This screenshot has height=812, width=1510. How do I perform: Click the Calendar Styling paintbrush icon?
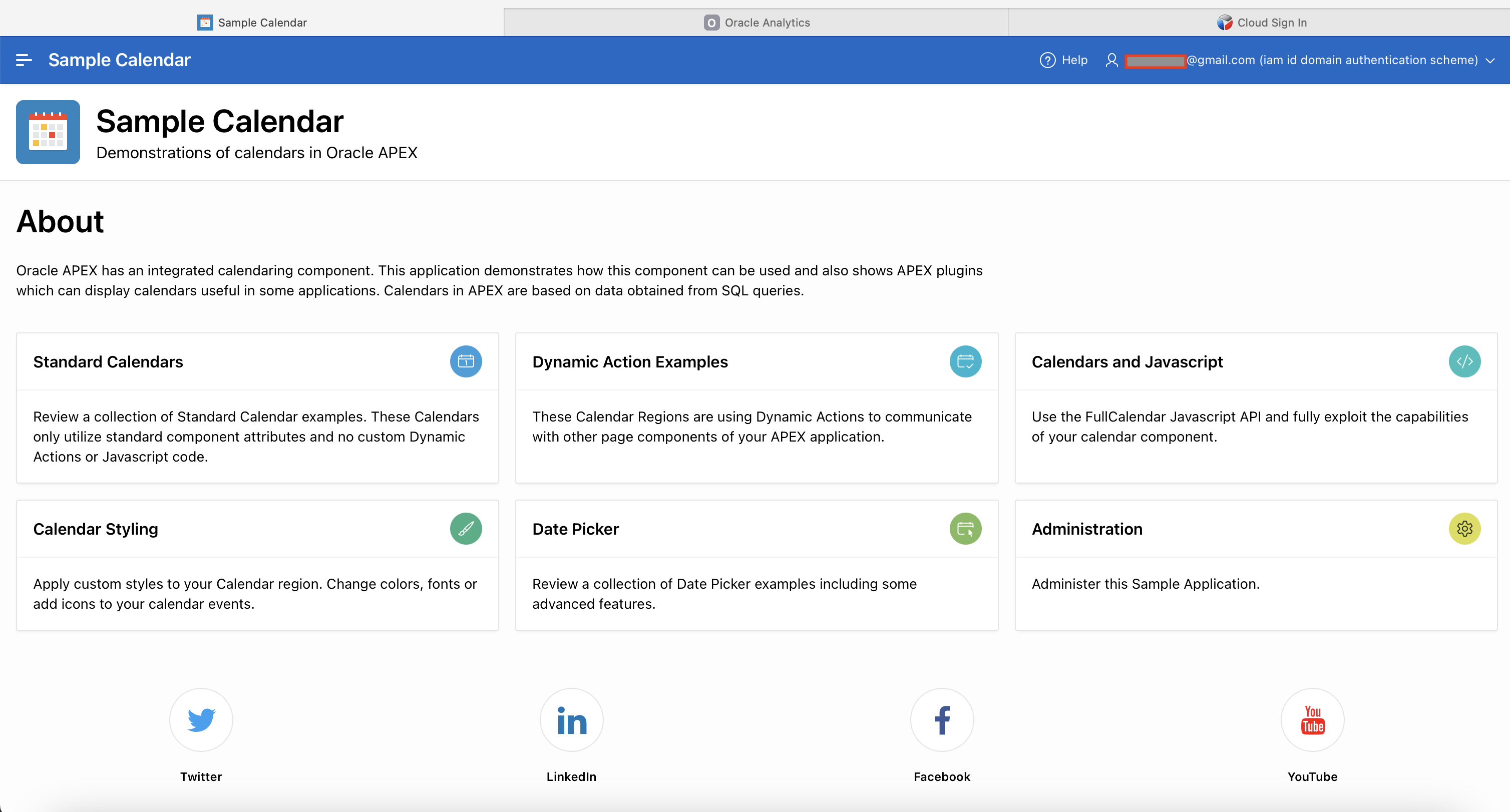point(466,528)
